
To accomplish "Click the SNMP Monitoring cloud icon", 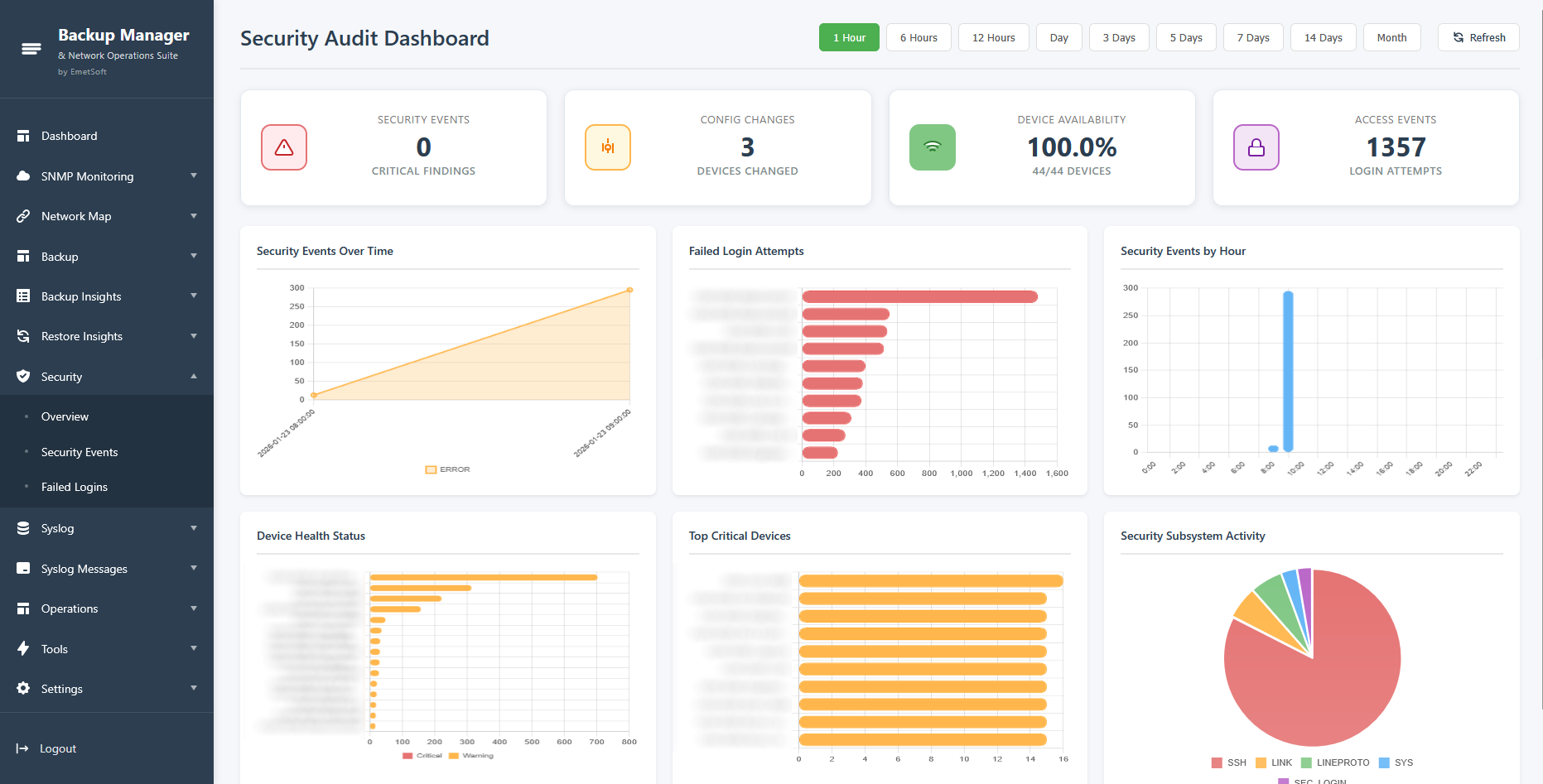I will tap(23, 176).
